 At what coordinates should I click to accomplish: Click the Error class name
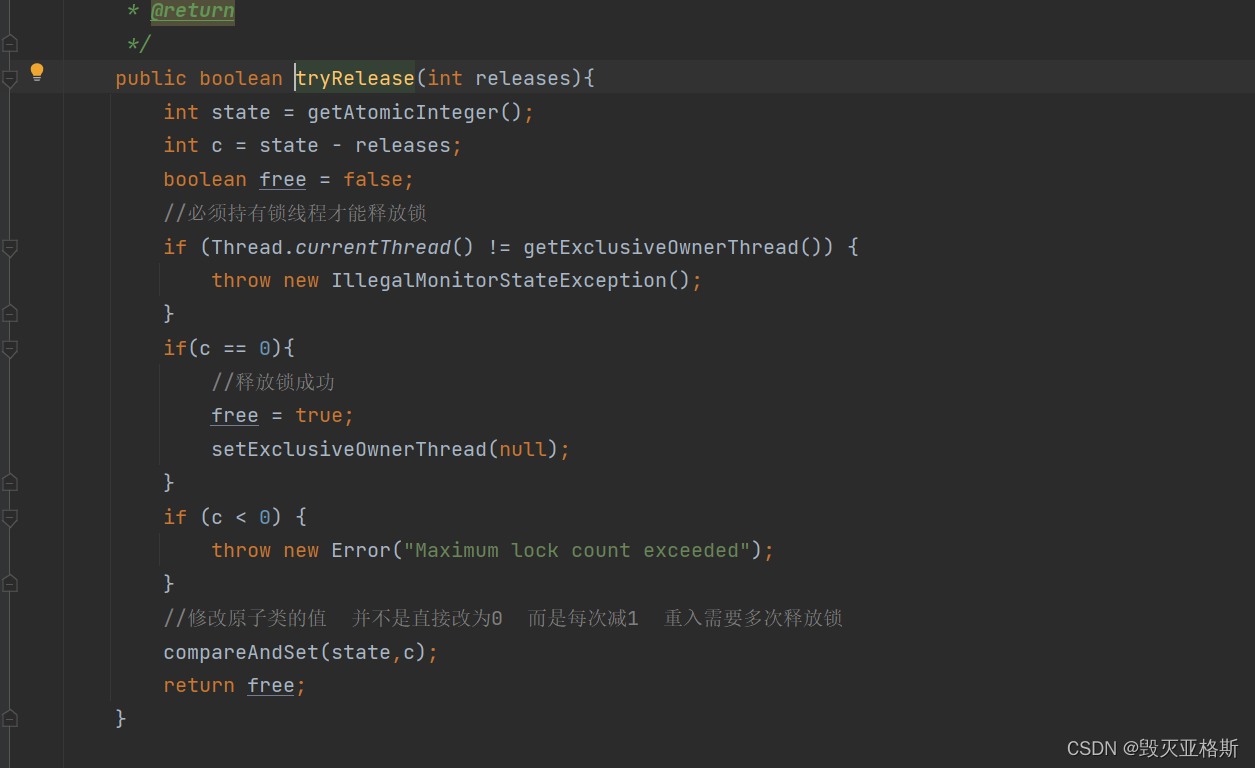click(x=361, y=550)
